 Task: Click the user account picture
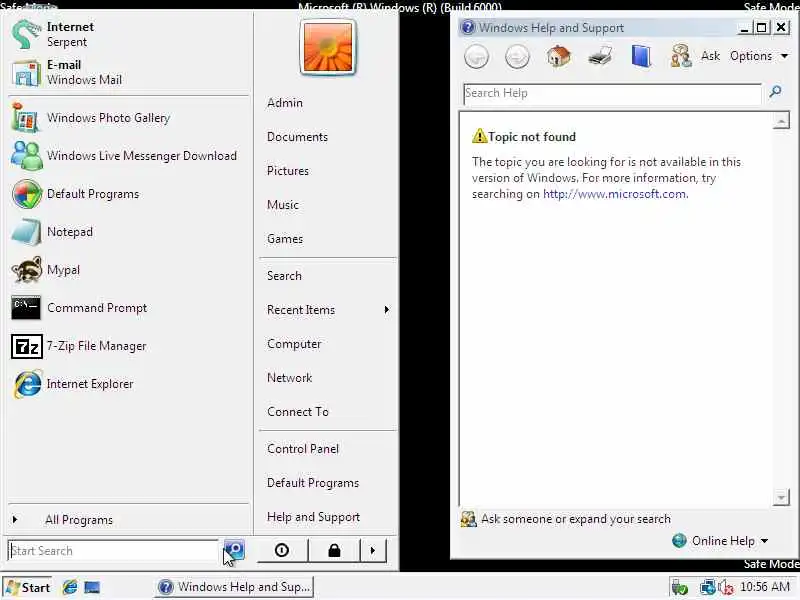point(328,47)
